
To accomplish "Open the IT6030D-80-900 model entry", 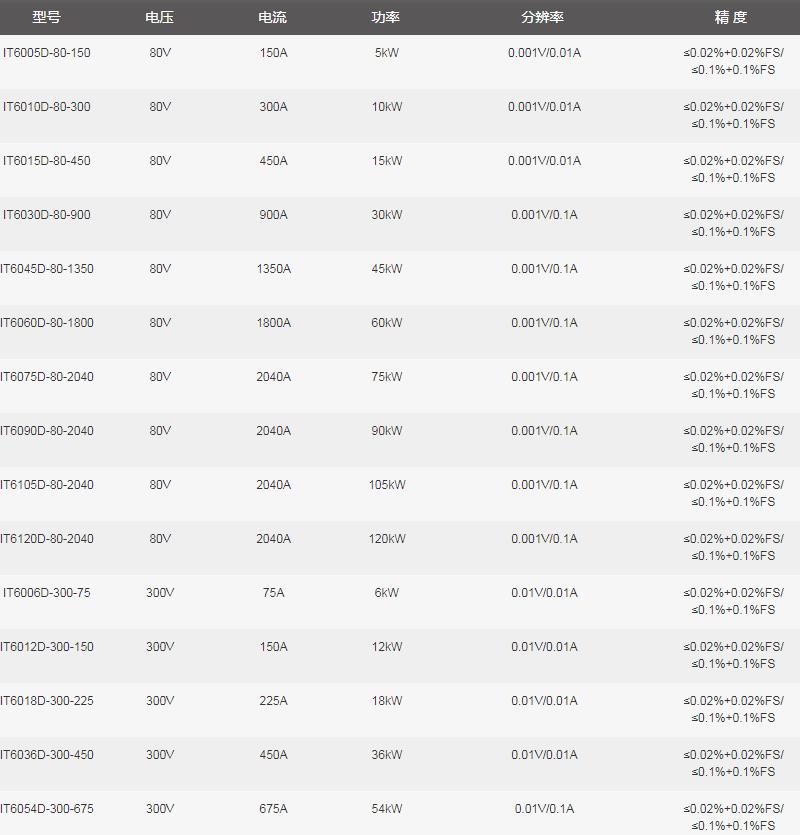I will (46, 215).
